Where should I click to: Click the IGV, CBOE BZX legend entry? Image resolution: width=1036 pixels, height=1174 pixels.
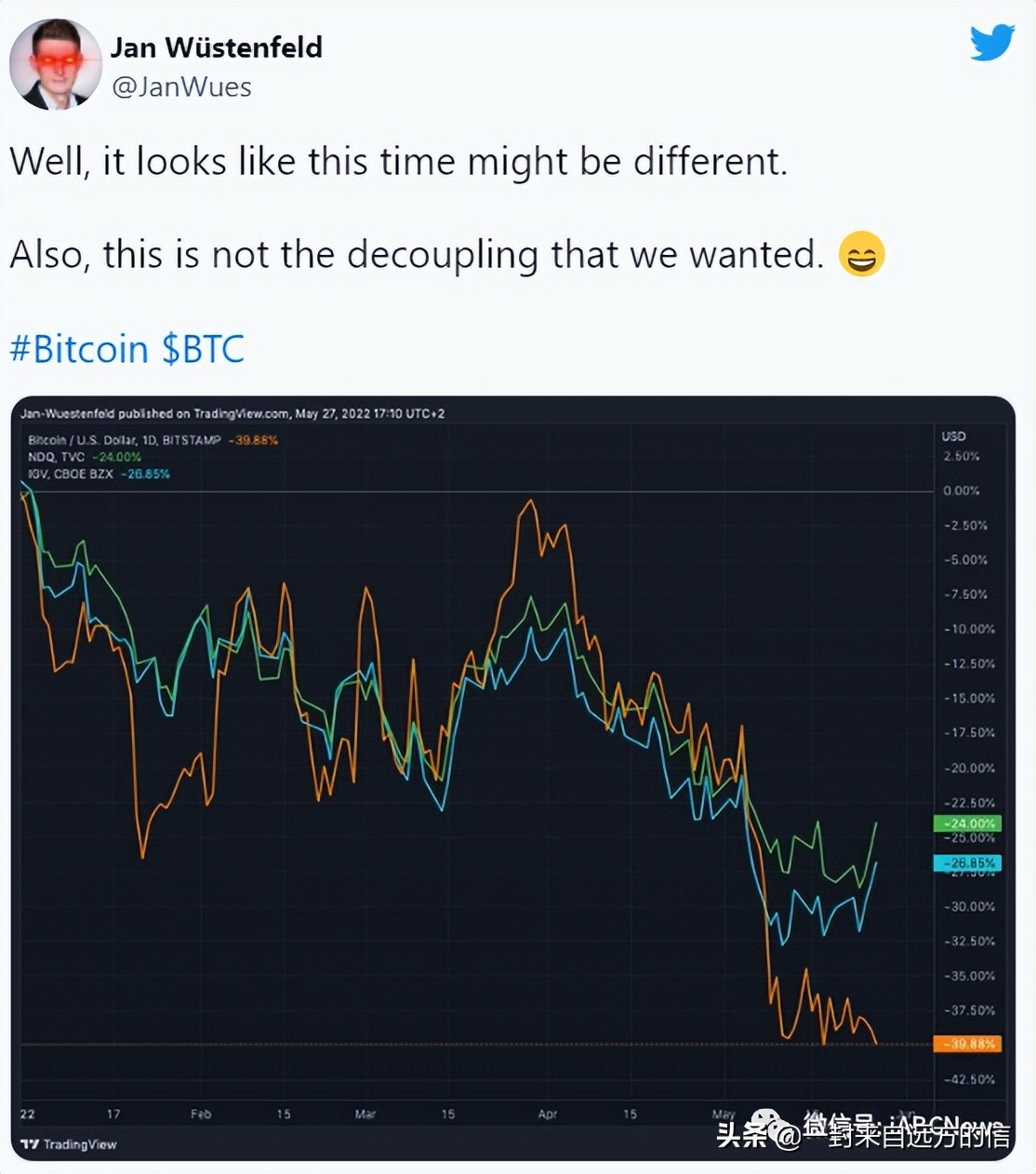[x=71, y=474]
